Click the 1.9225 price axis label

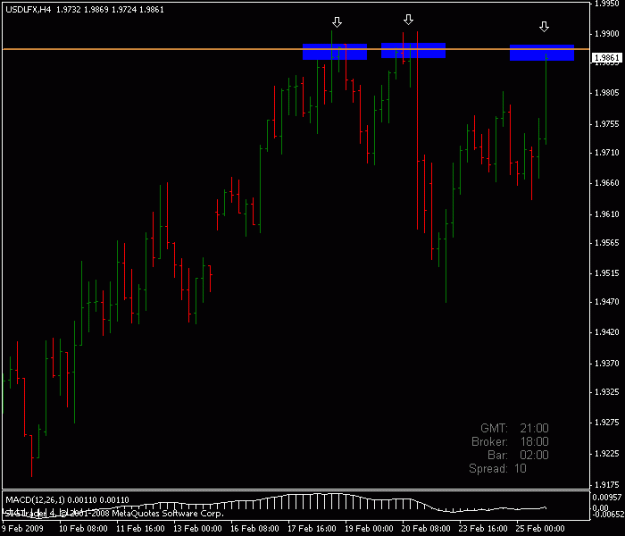pyautogui.click(x=607, y=454)
